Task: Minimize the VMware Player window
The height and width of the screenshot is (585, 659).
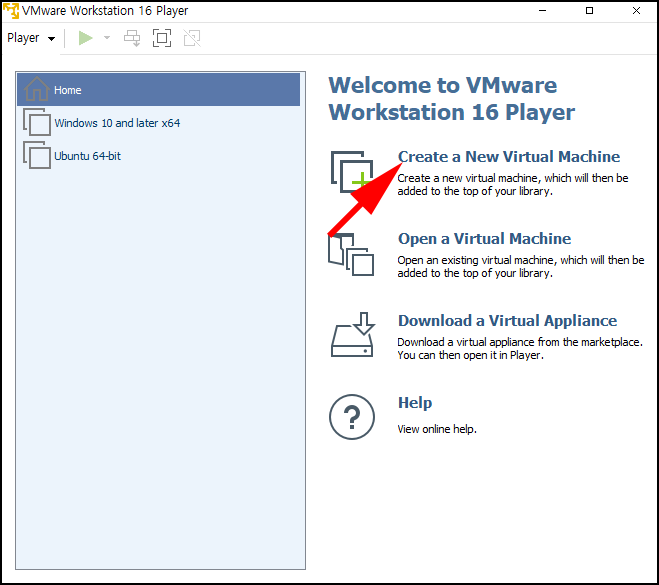Action: (x=543, y=11)
